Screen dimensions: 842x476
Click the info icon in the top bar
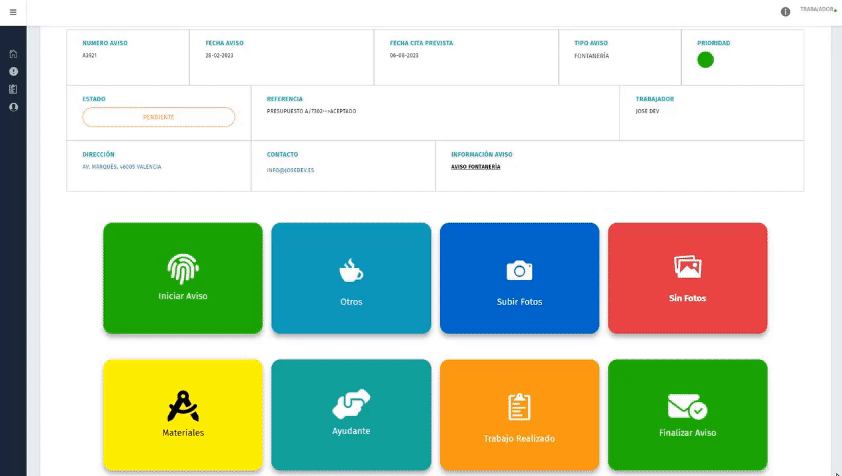pyautogui.click(x=785, y=12)
